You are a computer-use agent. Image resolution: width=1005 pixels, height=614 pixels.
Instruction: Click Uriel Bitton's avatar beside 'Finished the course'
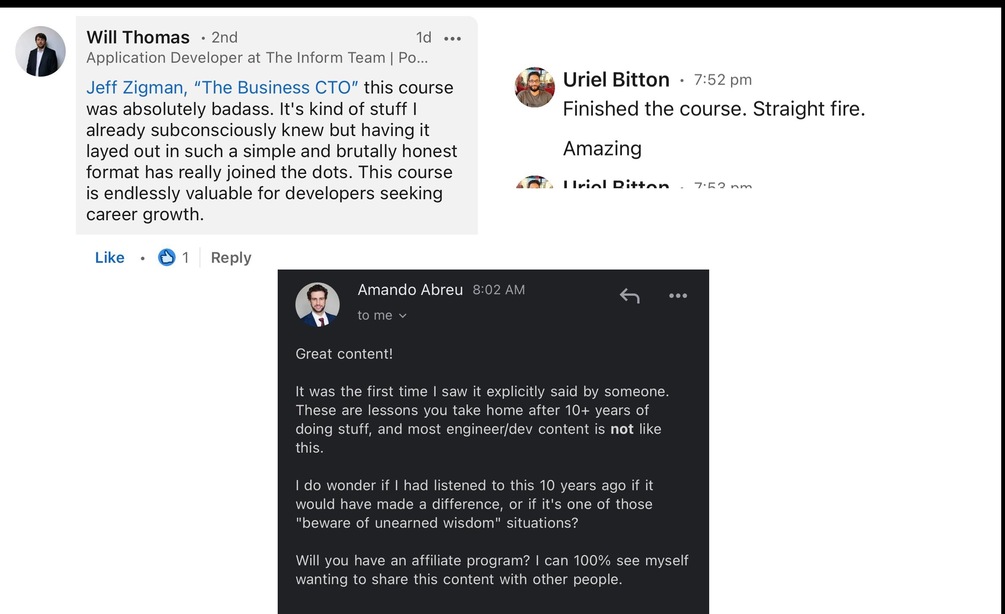pyautogui.click(x=534, y=87)
